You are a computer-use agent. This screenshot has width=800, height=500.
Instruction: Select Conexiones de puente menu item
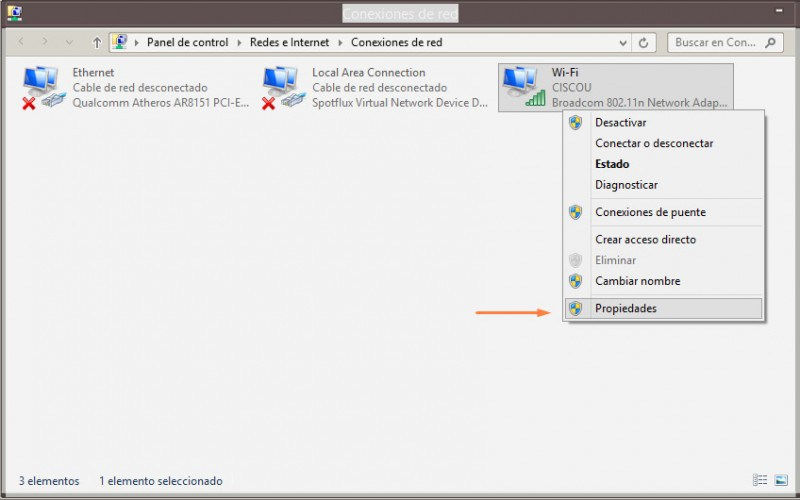pyautogui.click(x=664, y=212)
